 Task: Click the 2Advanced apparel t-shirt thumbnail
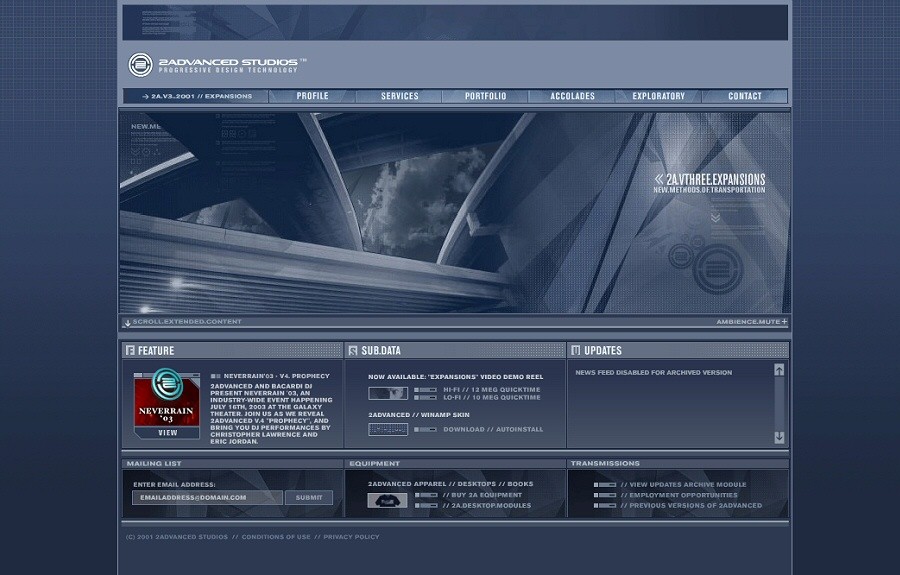[x=387, y=501]
